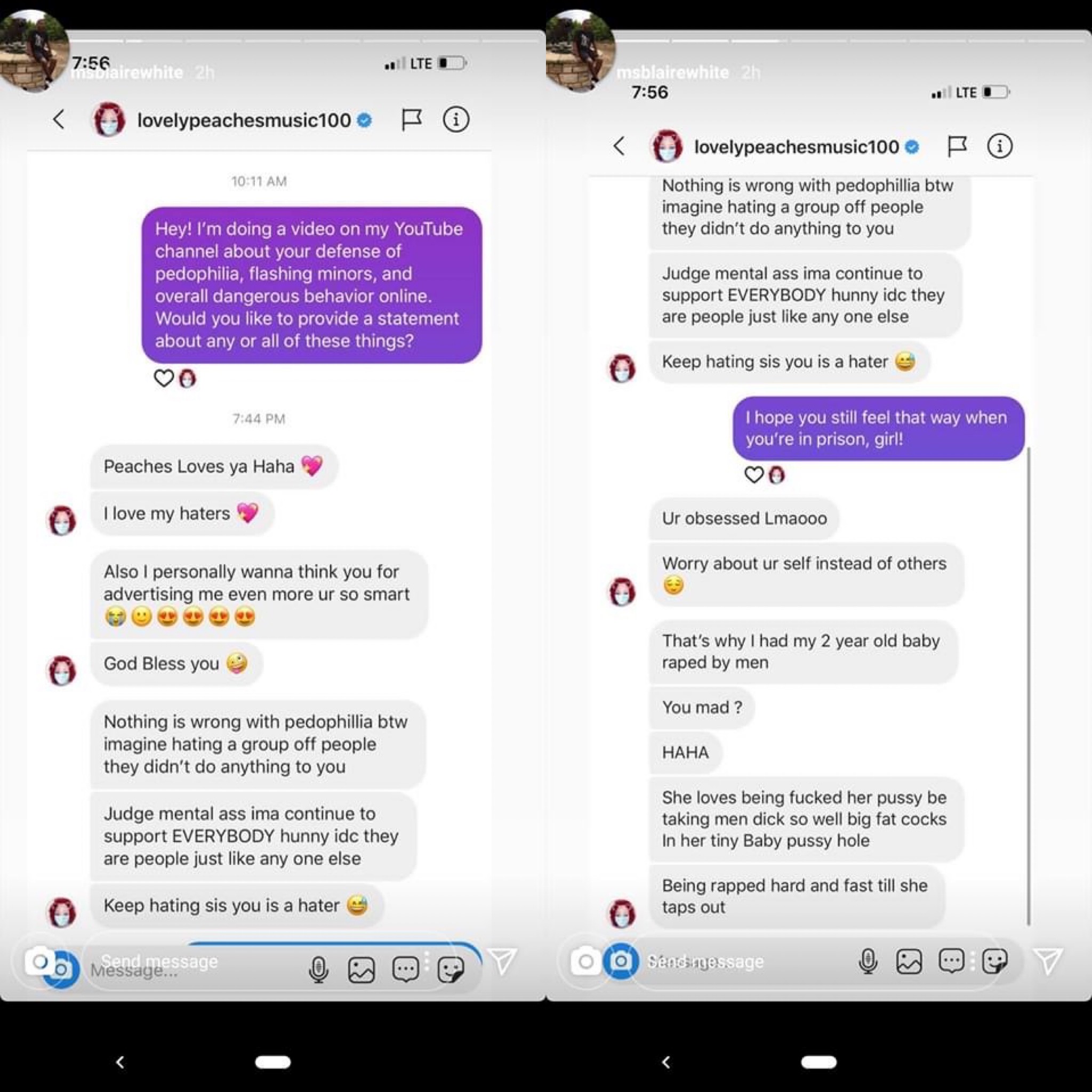The image size is (1092, 1092).
Task: Click the blue camera icon in the right message bar
Action: point(621,961)
